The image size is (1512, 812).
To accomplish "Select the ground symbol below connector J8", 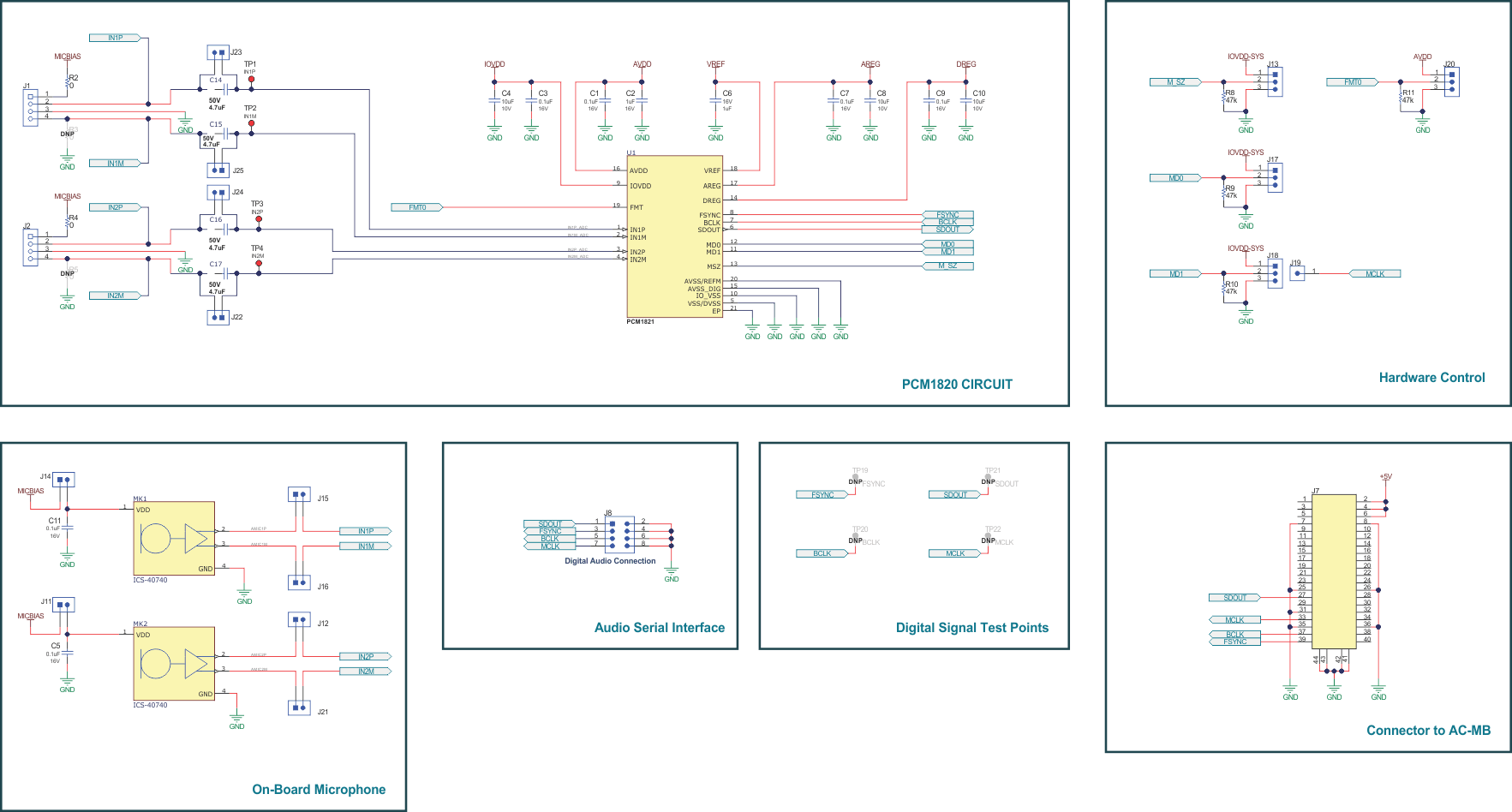I will pyautogui.click(x=671, y=570).
